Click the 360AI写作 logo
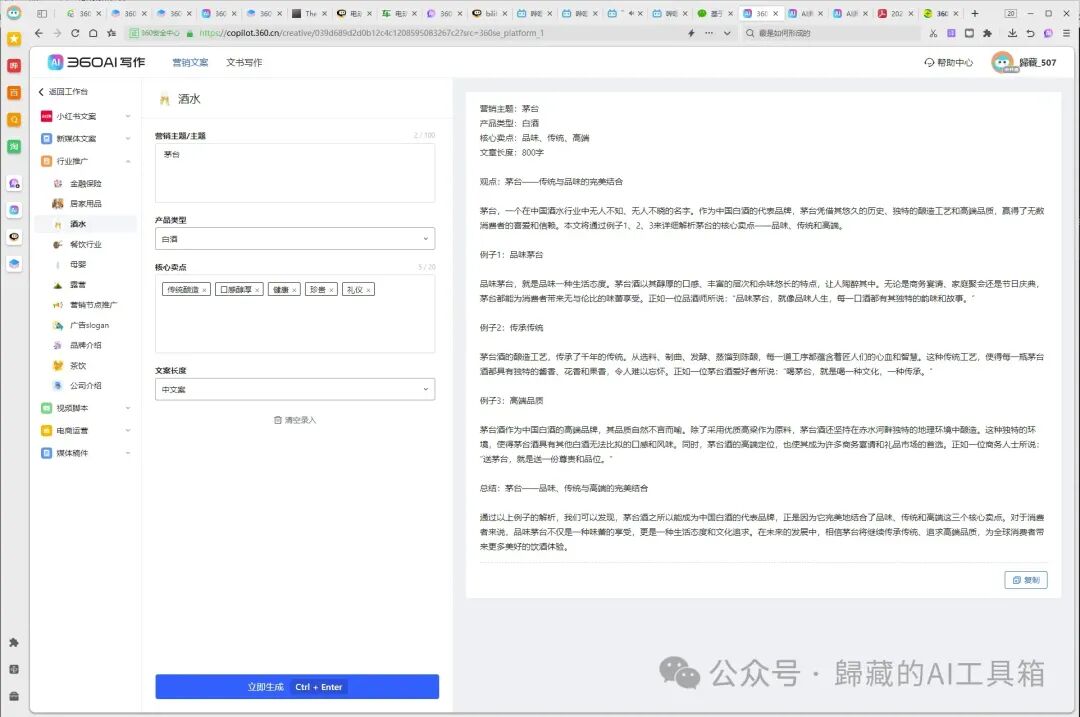 click(96, 62)
